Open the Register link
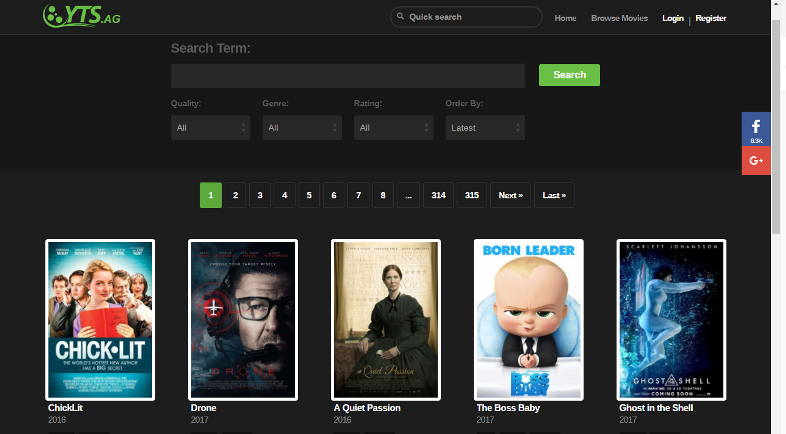The image size is (786, 434). pyautogui.click(x=710, y=18)
